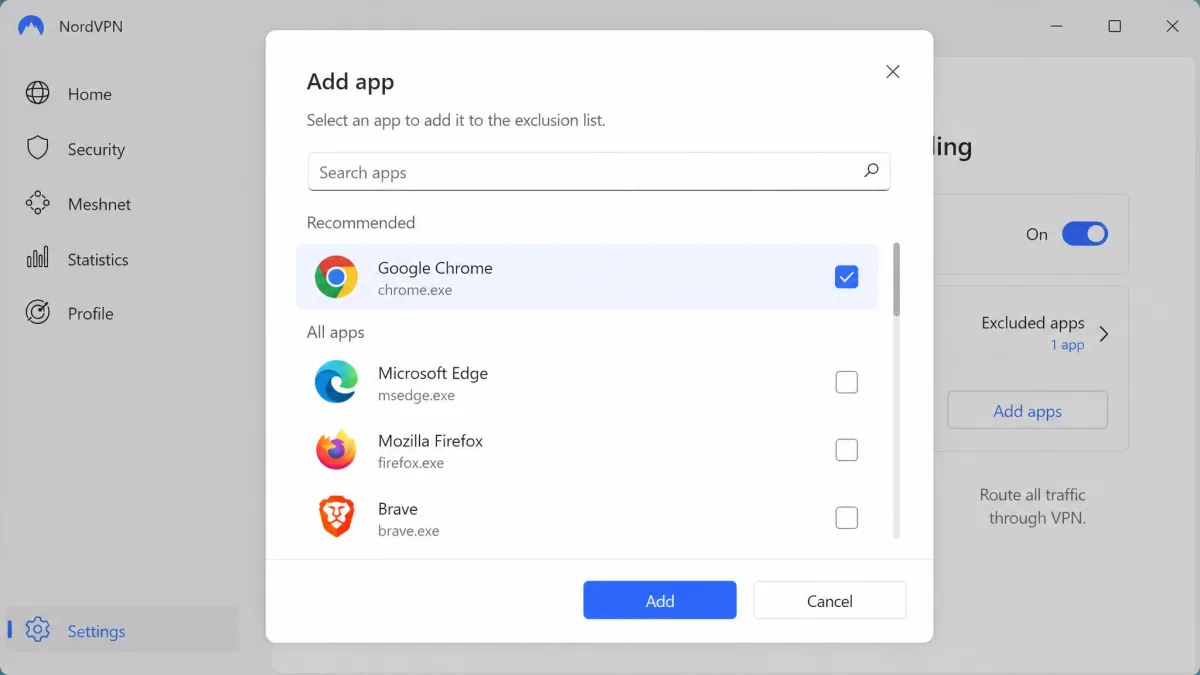This screenshot has width=1200, height=675.
Task: Click the blue Add button
Action: [x=660, y=600]
